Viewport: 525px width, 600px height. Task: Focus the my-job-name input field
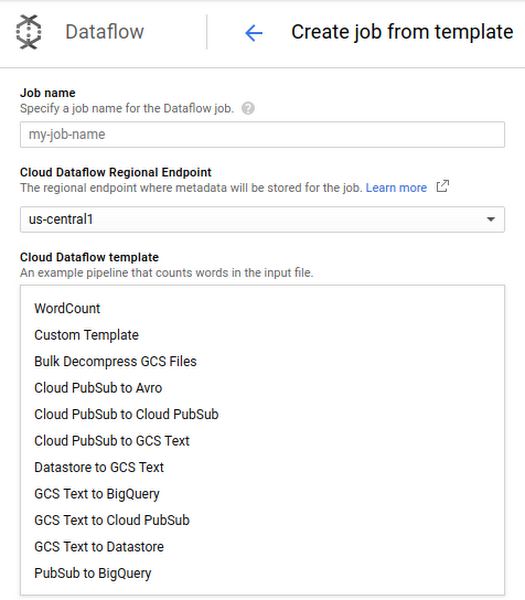point(262,134)
